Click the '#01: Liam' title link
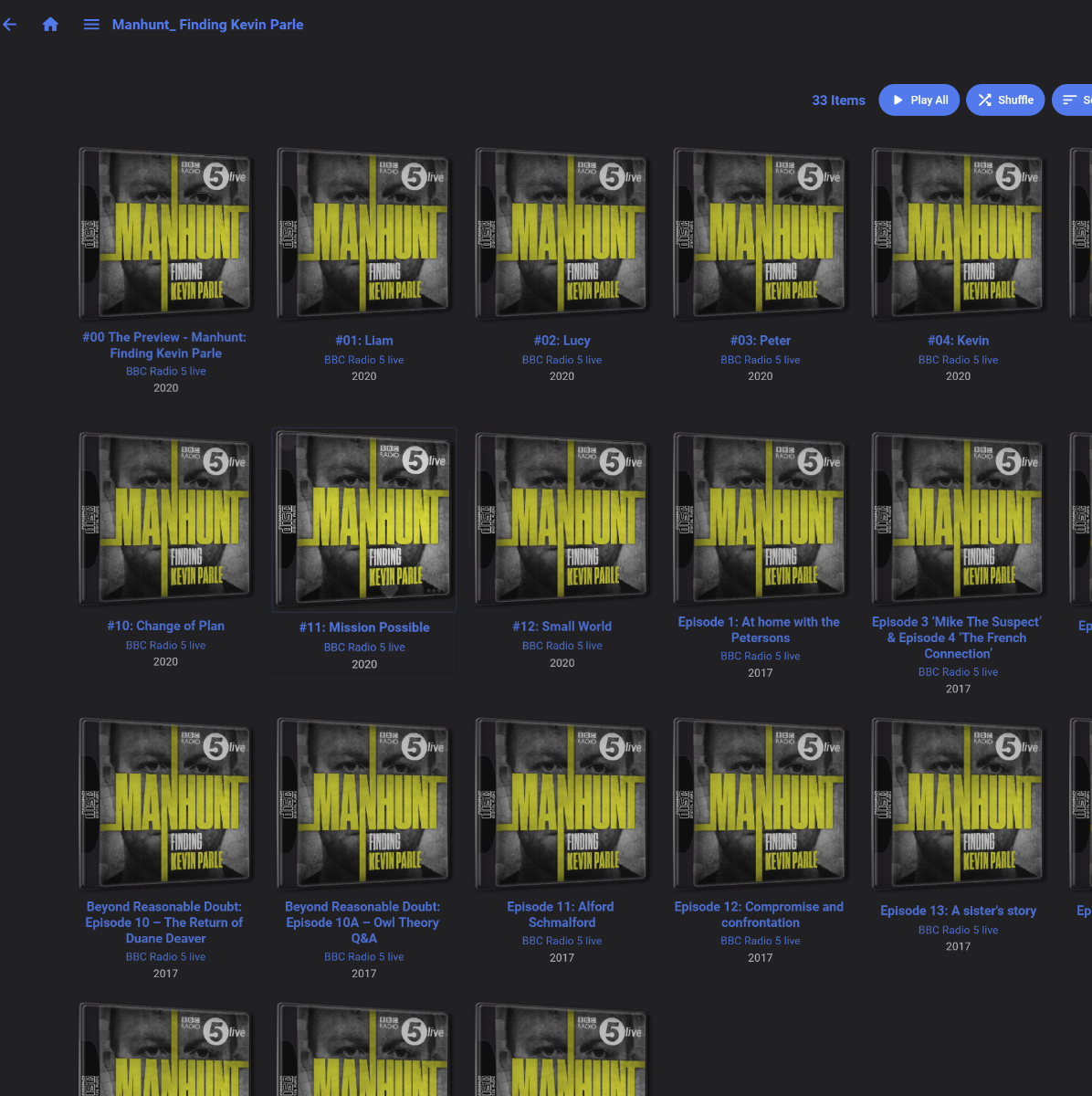This screenshot has width=1092, height=1096. 363,341
